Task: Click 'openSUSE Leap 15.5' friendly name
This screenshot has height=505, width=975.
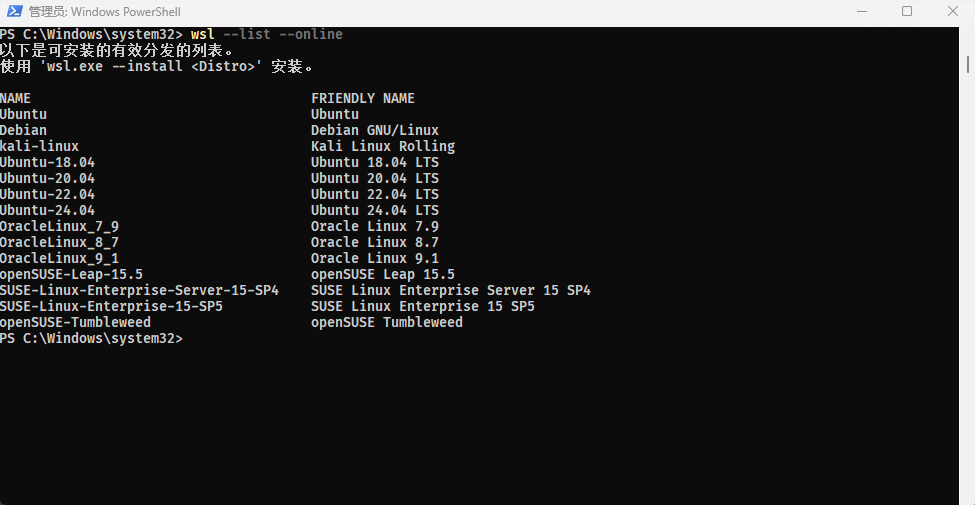Action: click(382, 274)
